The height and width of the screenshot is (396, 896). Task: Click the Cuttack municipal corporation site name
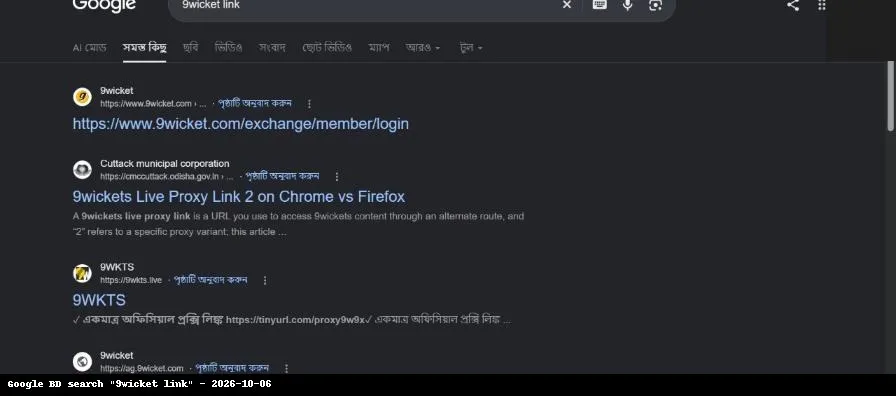[165, 163]
